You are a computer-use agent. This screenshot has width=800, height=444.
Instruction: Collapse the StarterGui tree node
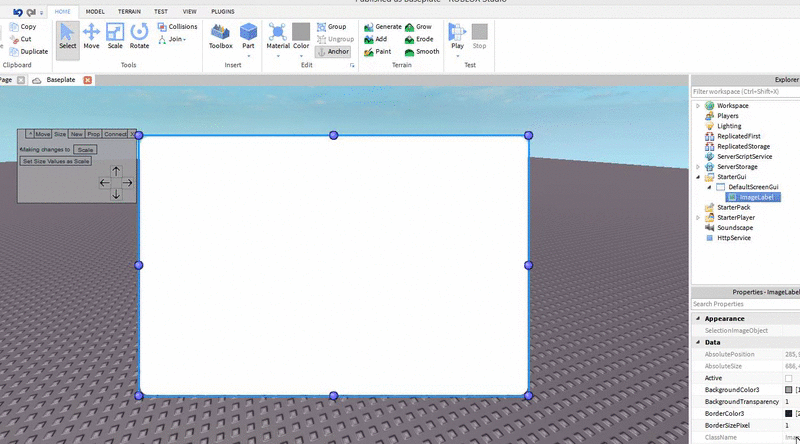[x=698, y=176]
